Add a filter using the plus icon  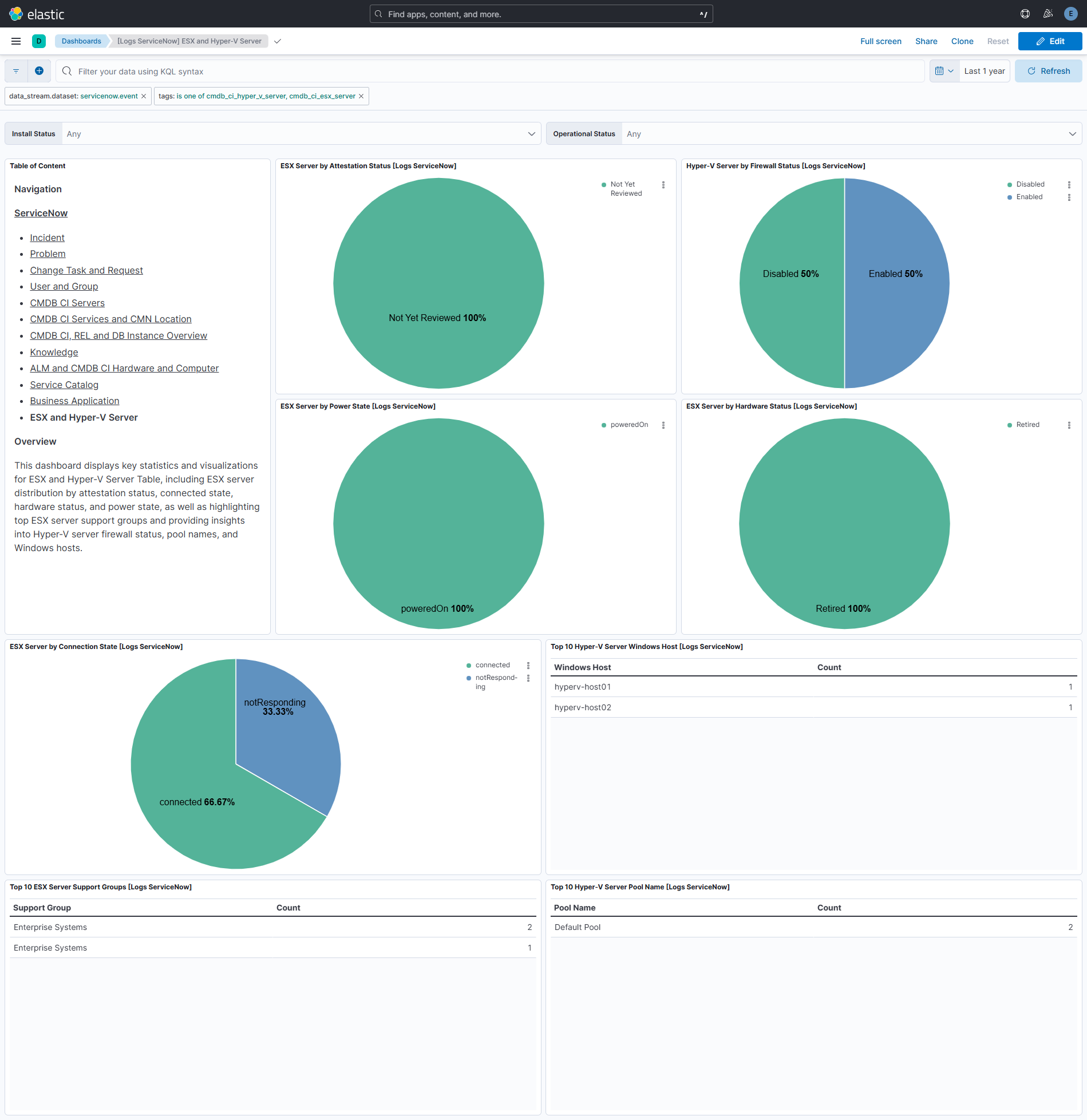(x=39, y=70)
